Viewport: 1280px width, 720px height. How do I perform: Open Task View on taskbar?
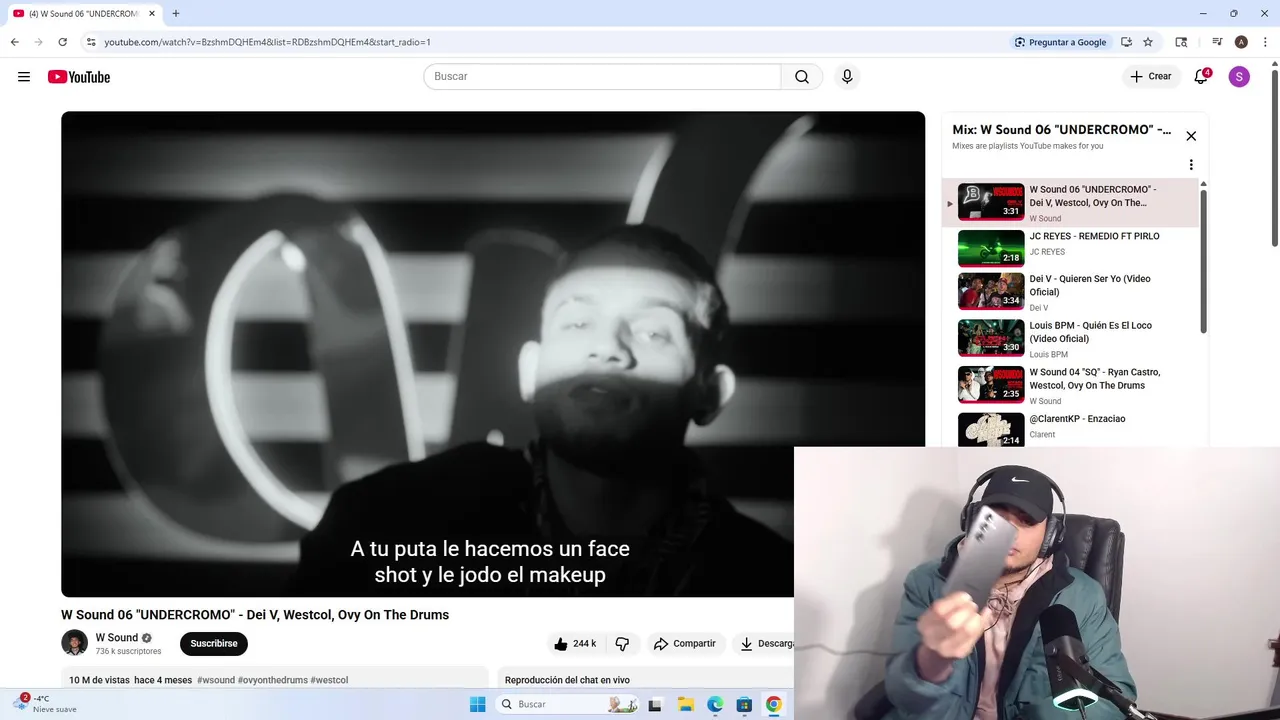pos(655,704)
